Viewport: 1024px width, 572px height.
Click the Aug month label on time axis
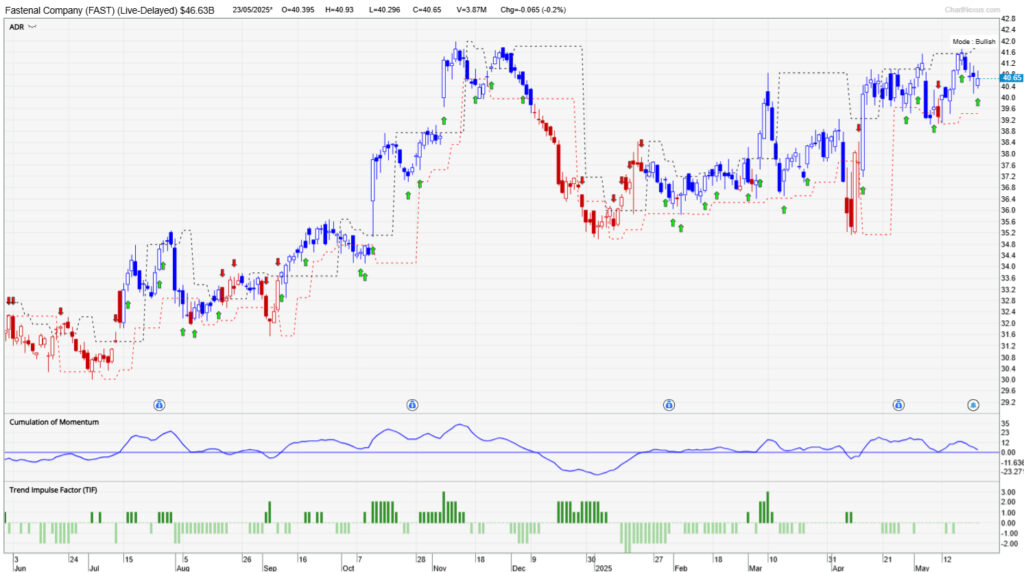coord(183,568)
